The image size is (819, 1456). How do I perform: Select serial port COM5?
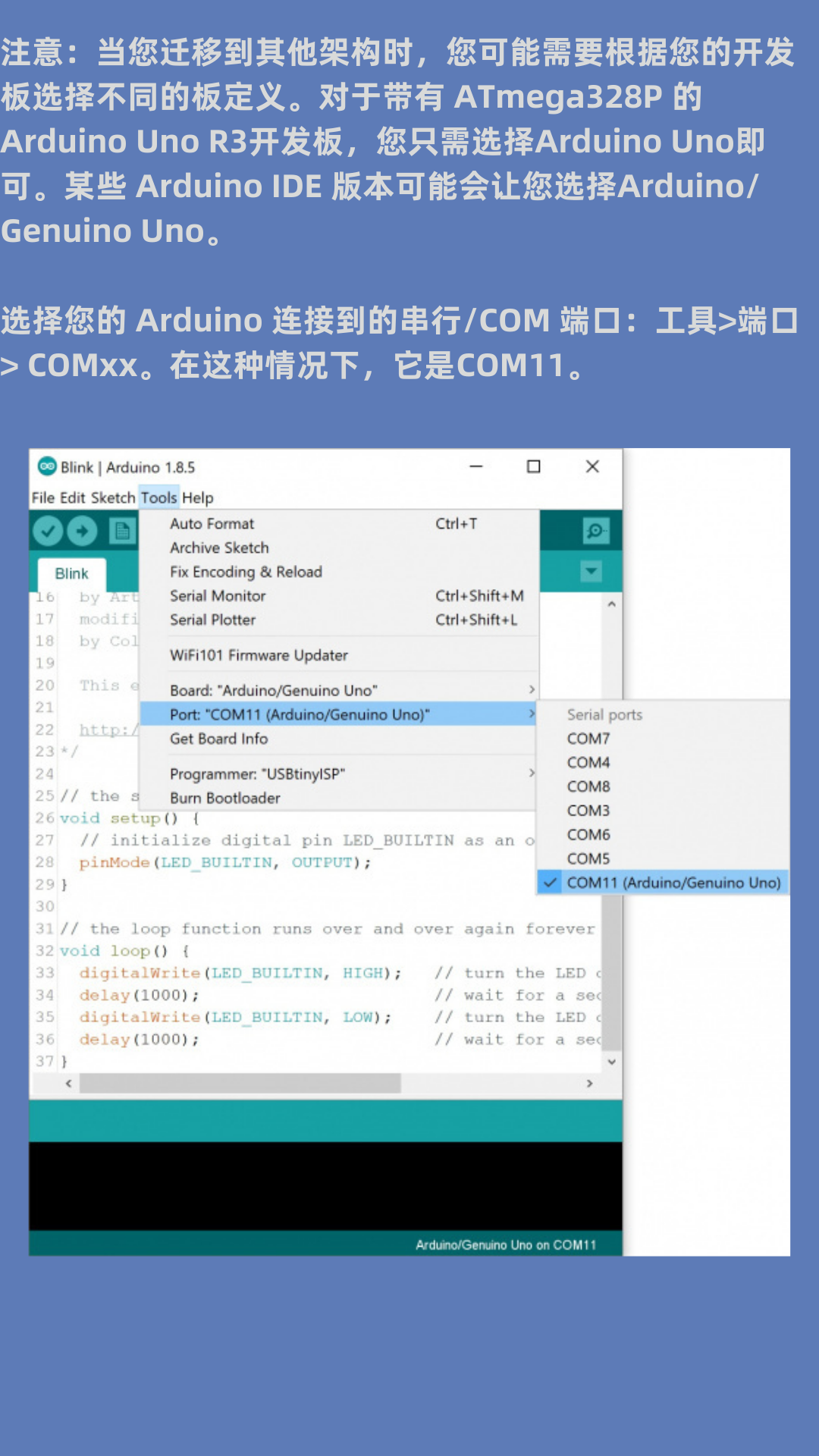click(x=664, y=858)
